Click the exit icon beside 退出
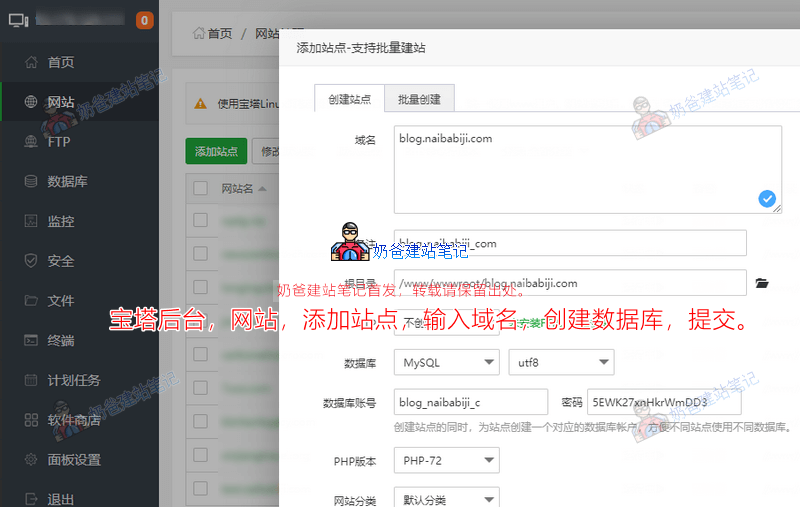 click(x=31, y=499)
